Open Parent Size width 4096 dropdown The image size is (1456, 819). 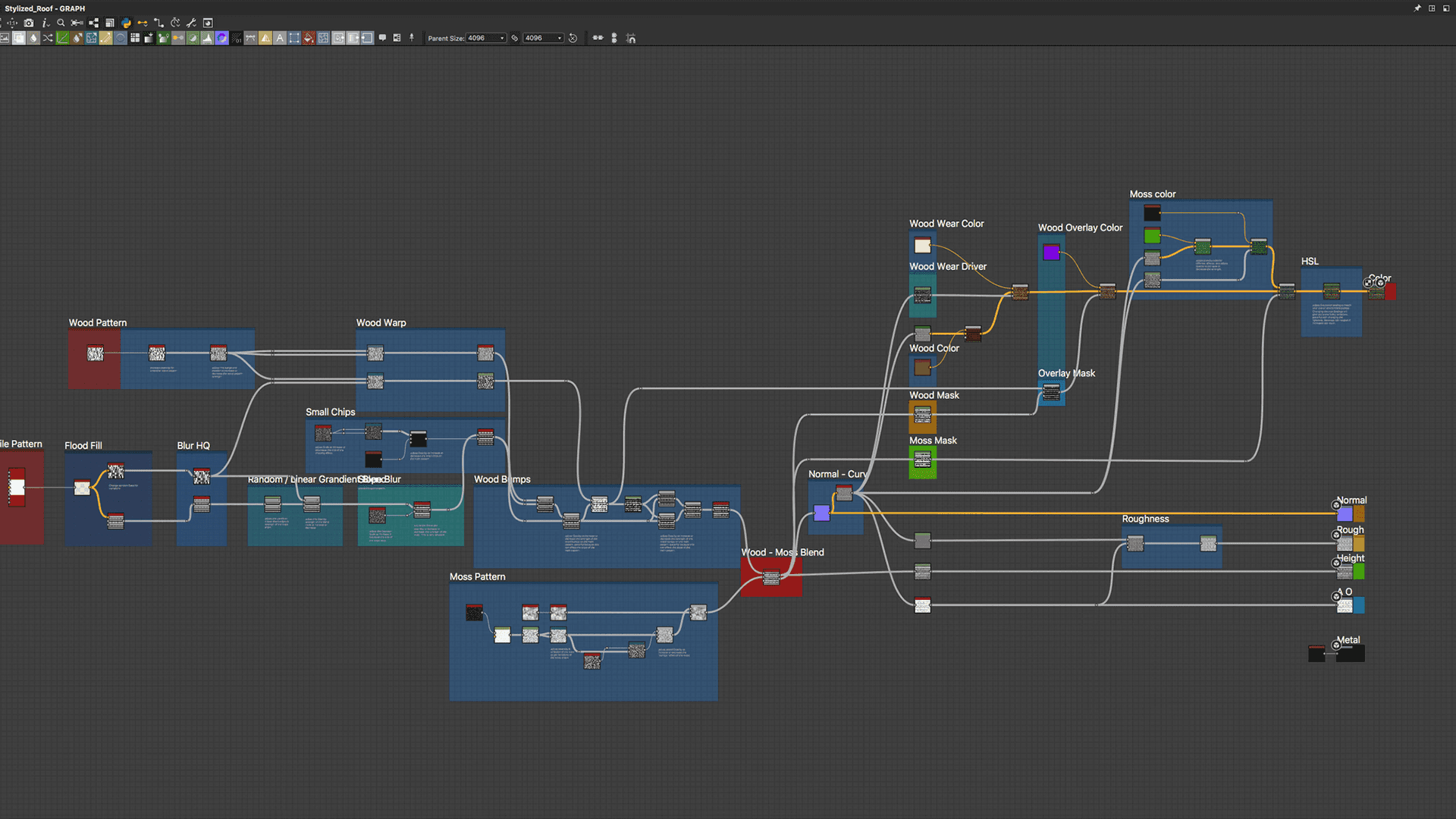coord(502,38)
